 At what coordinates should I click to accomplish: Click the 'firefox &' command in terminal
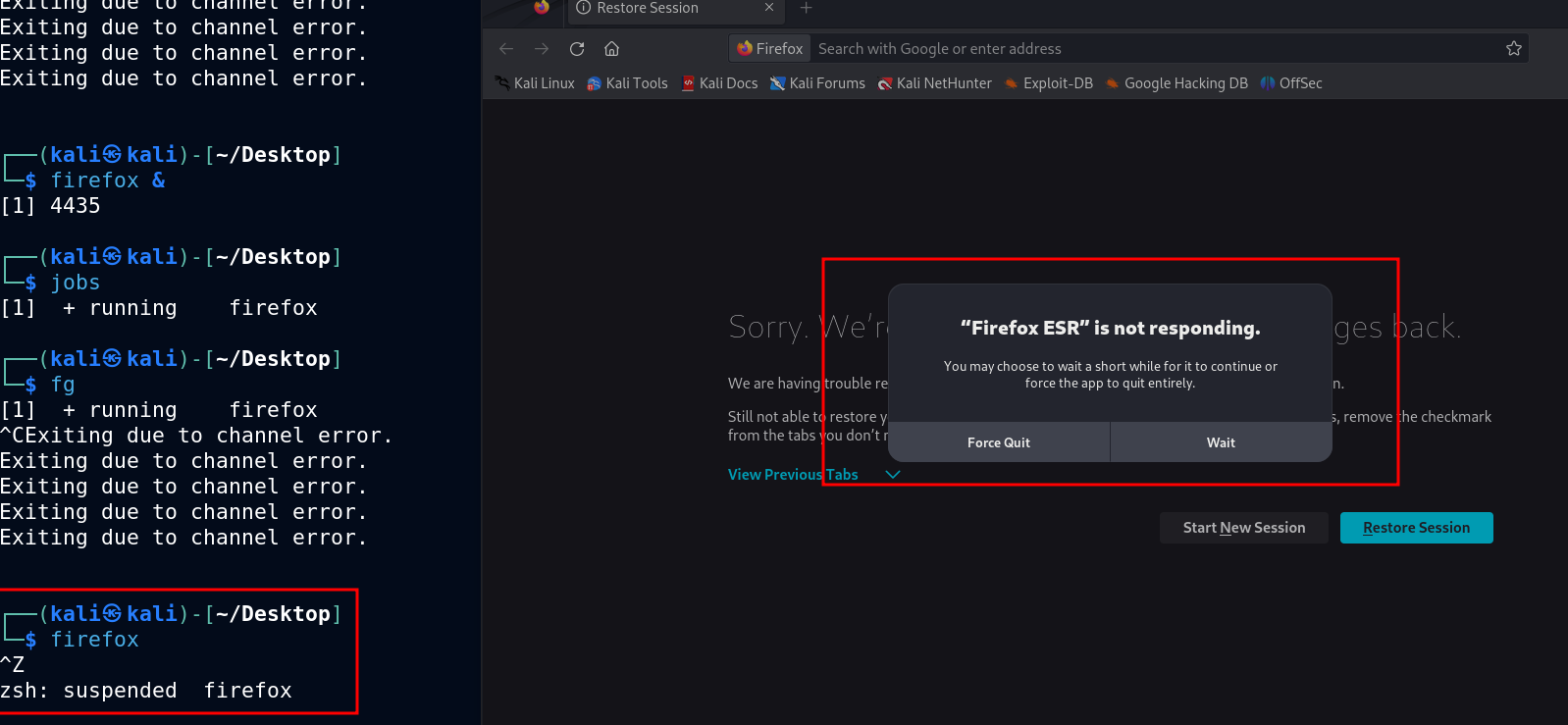[108, 181]
